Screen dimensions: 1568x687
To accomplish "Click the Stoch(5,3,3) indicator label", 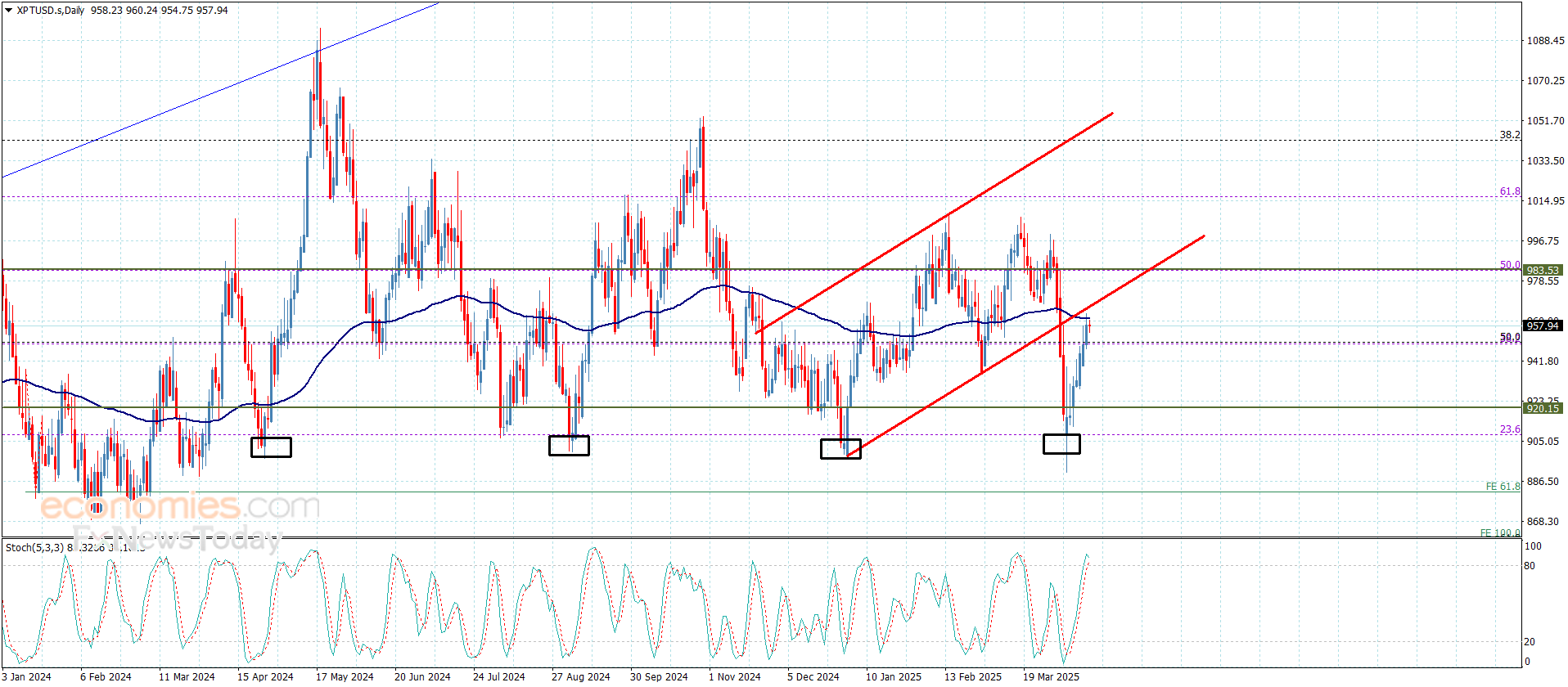I will pos(34,547).
